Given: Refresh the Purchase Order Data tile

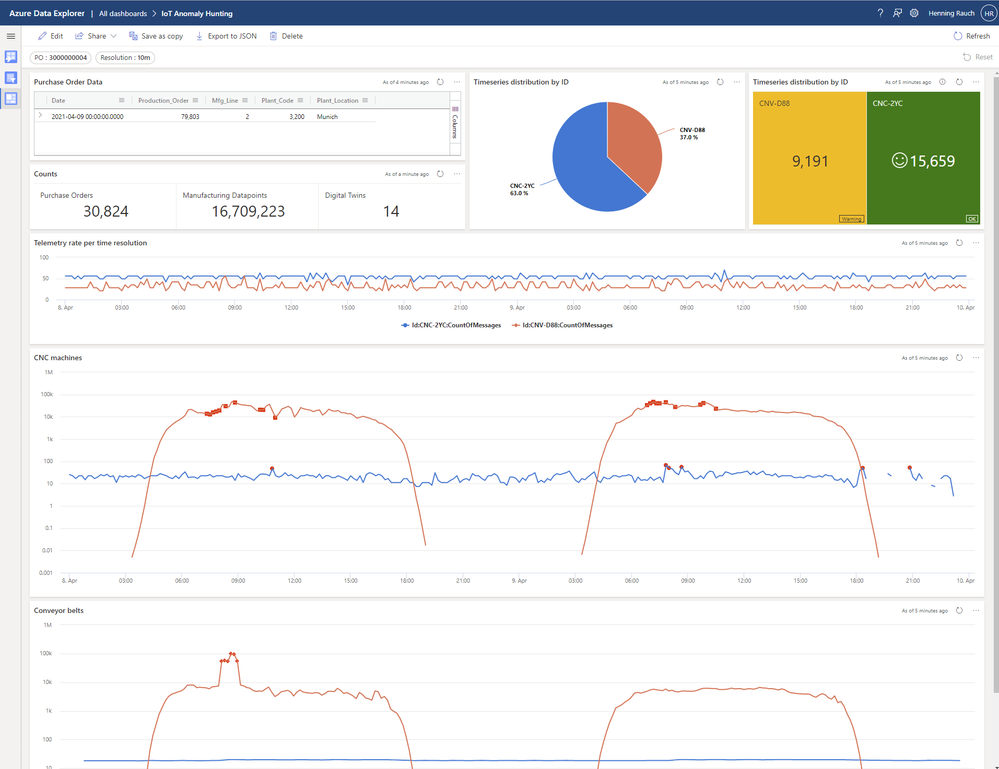Looking at the screenshot, I should pos(440,82).
